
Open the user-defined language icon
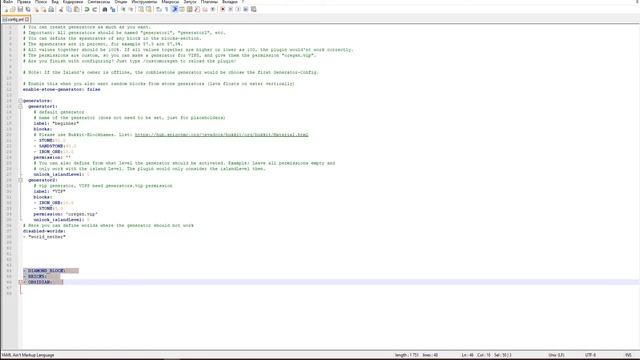(x=182, y=9)
